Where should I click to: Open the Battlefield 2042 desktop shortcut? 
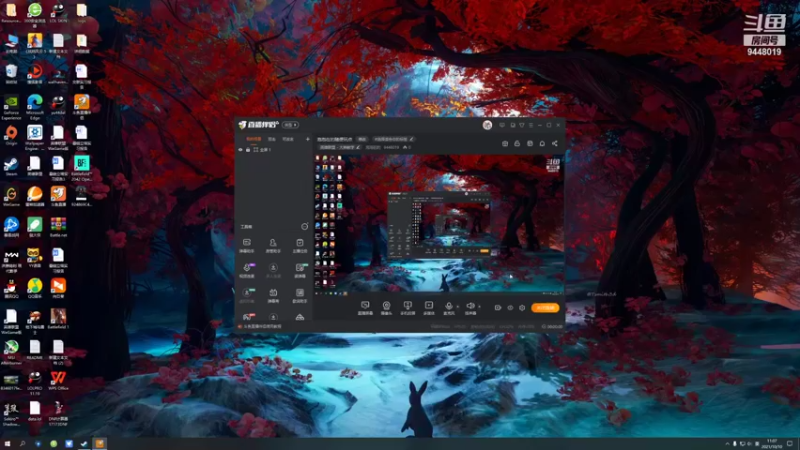pyautogui.click(x=82, y=168)
